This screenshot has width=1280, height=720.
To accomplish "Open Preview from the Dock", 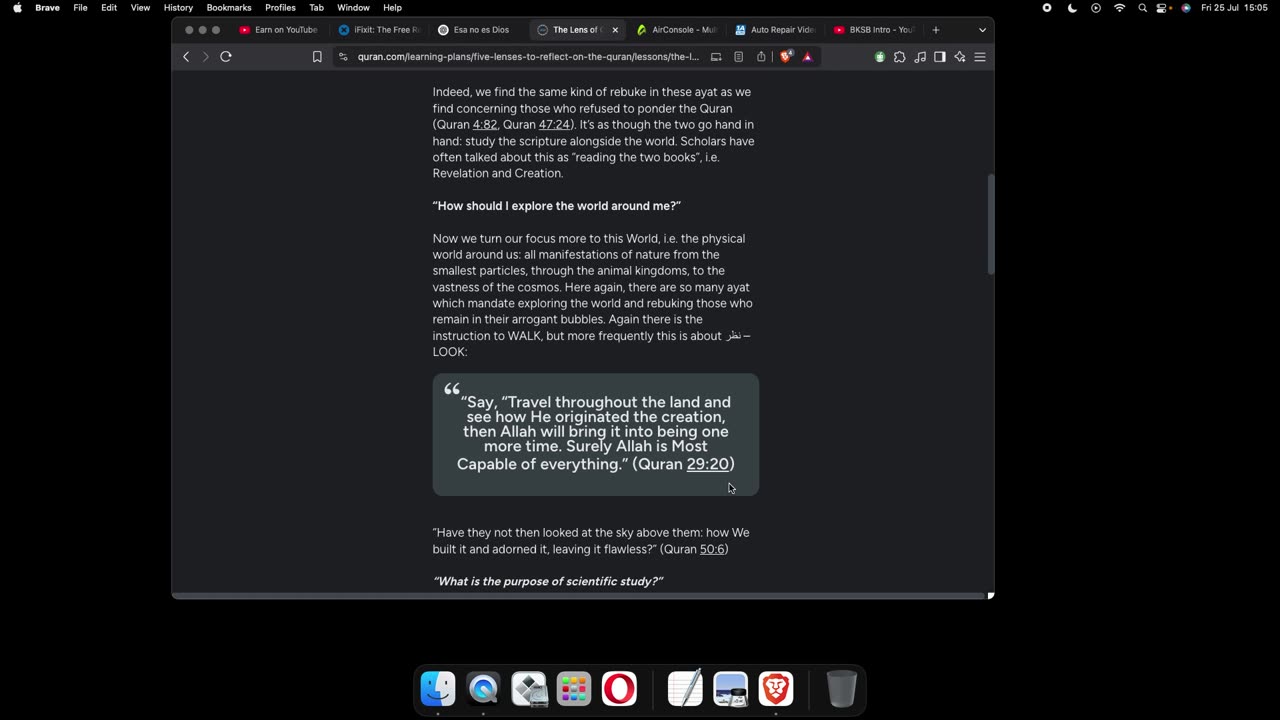I will click(x=731, y=689).
